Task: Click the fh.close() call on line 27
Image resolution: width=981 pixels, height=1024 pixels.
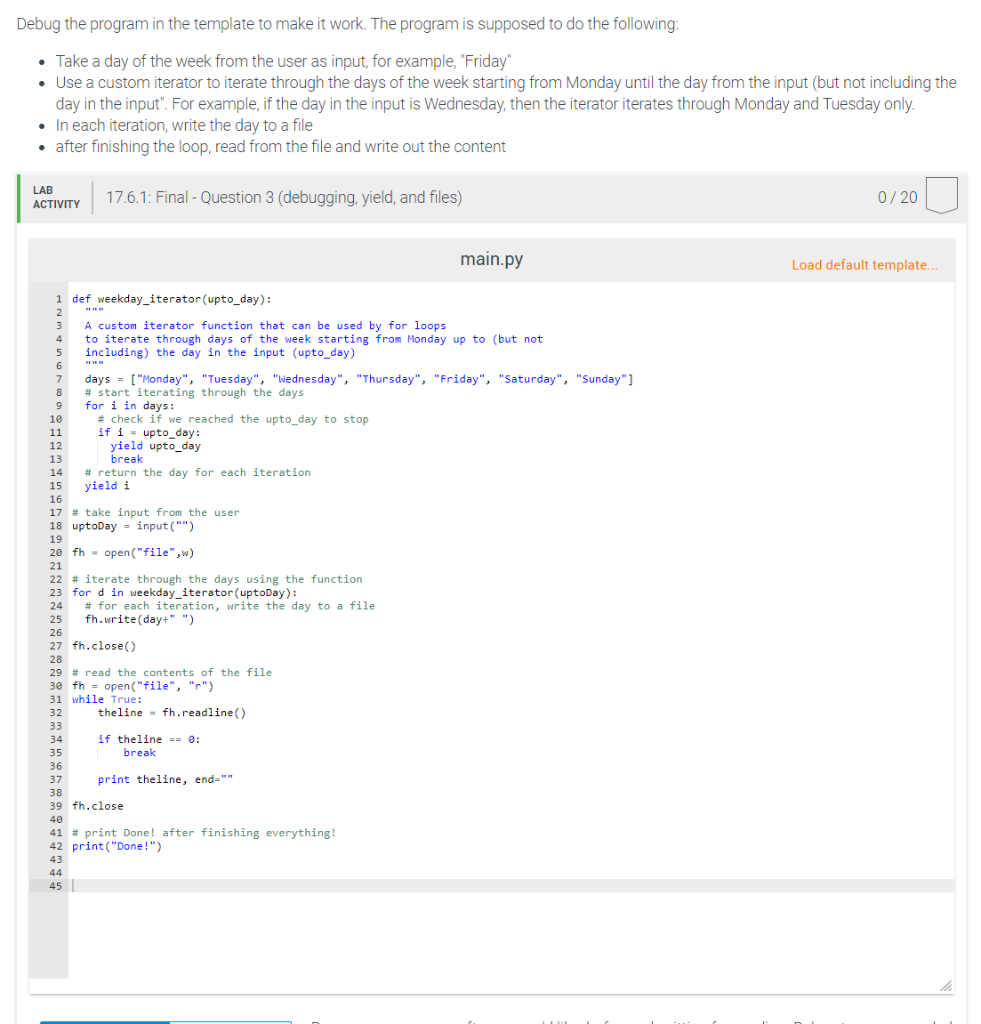Action: click(x=105, y=645)
